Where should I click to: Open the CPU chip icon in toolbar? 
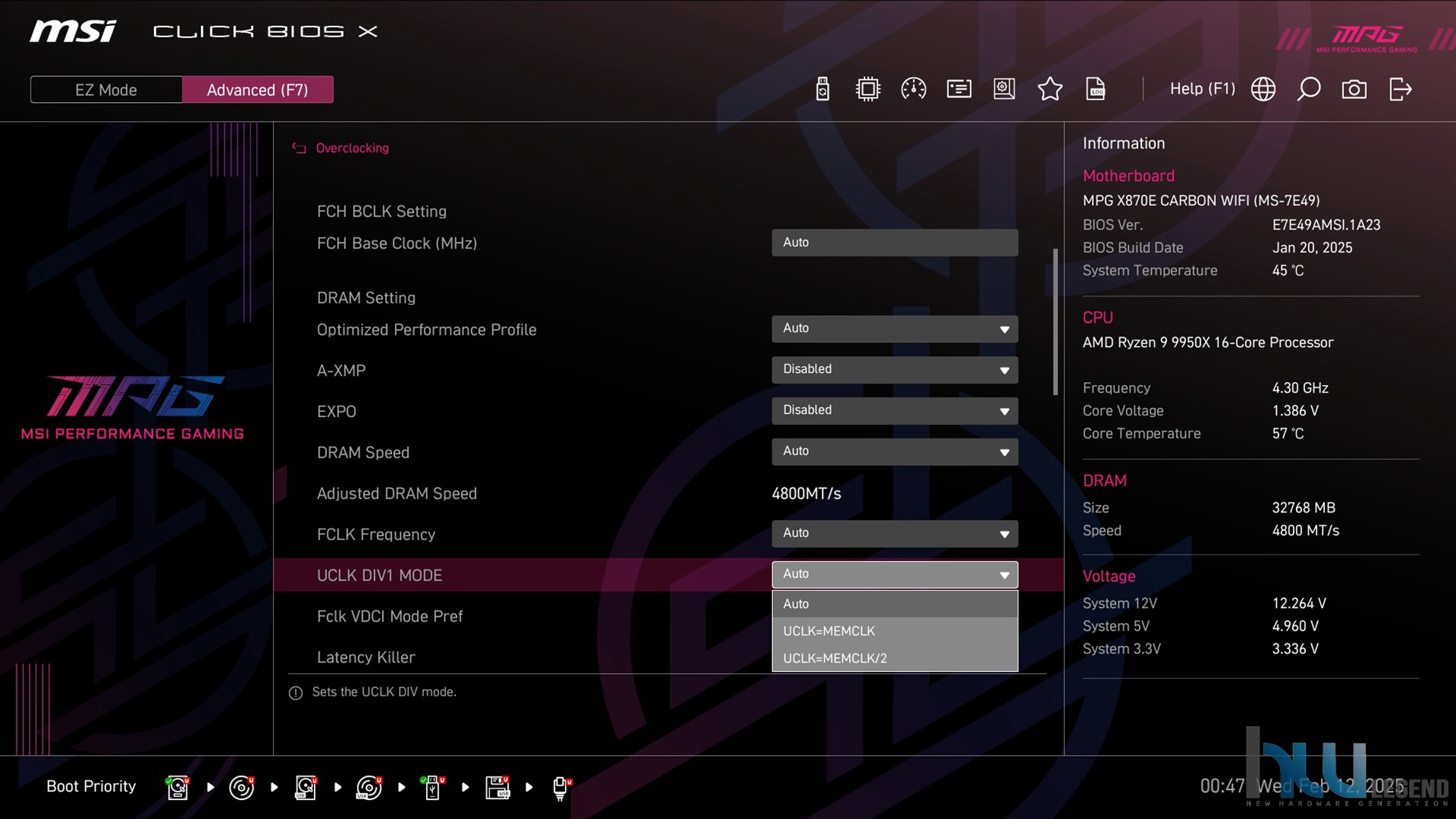pyautogui.click(x=868, y=89)
